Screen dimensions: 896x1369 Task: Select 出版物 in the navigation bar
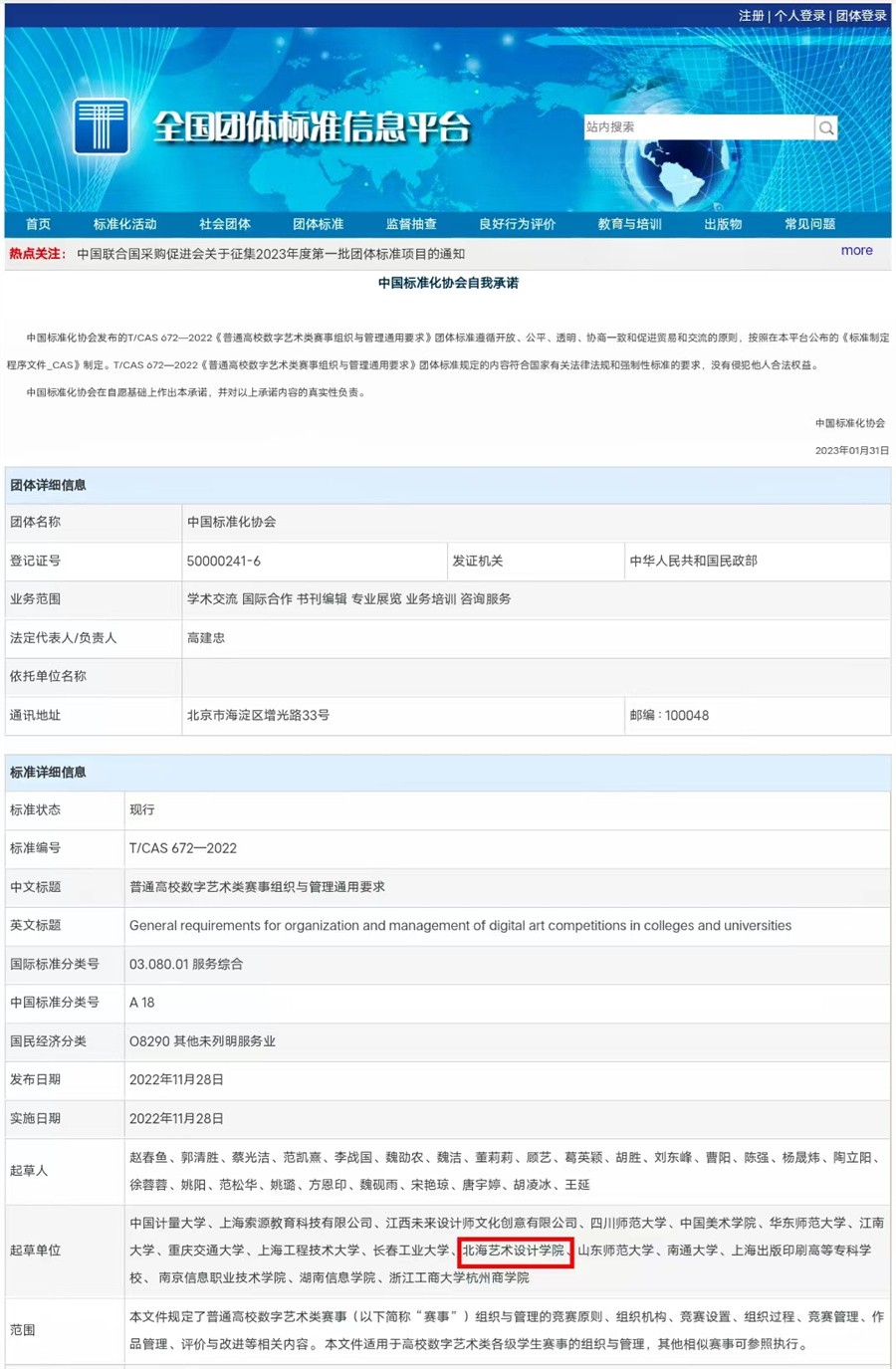click(x=723, y=224)
